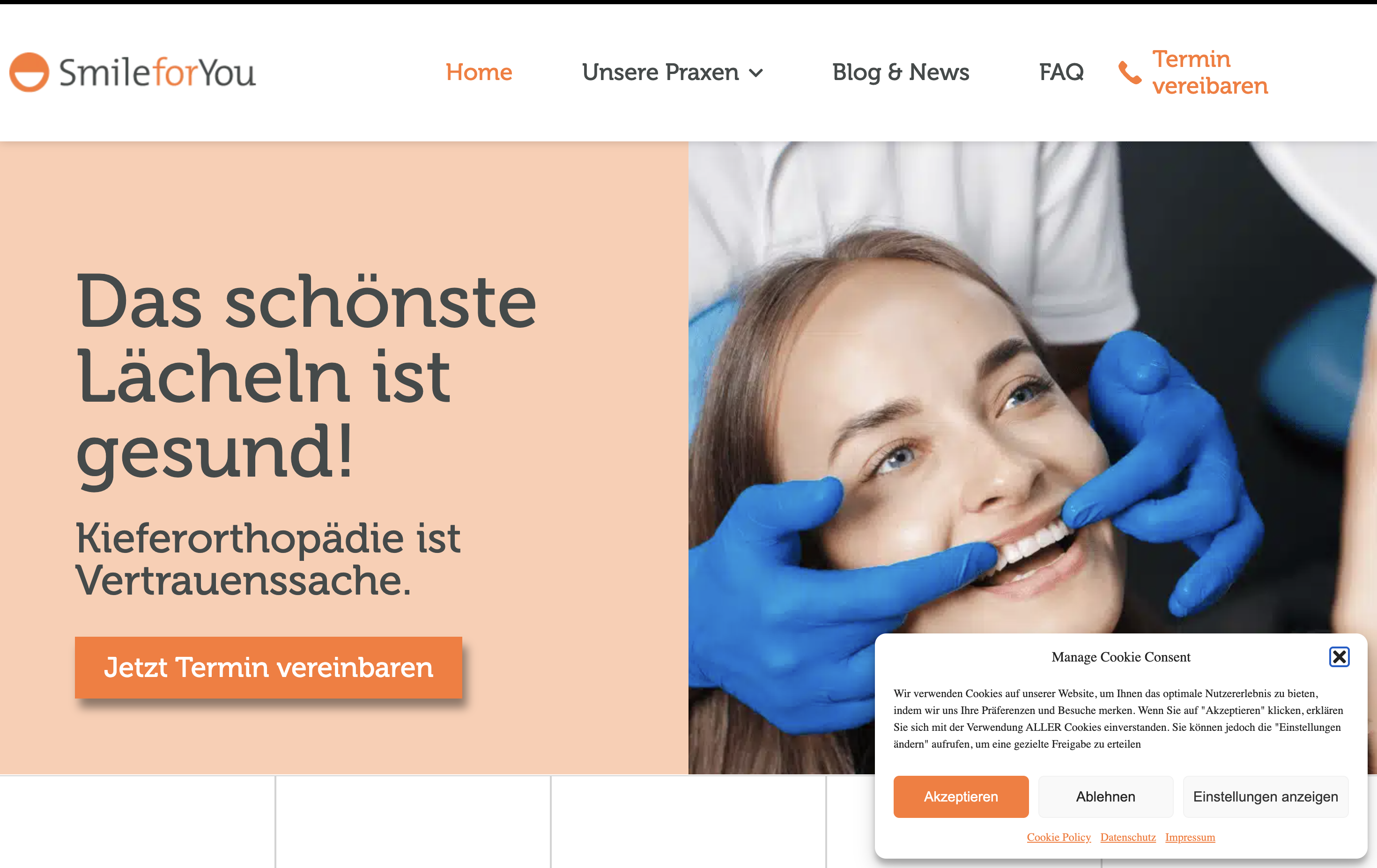The height and width of the screenshot is (868, 1377).
Task: Click the Jetzt Termin vereinbaren button
Action: pos(268,667)
